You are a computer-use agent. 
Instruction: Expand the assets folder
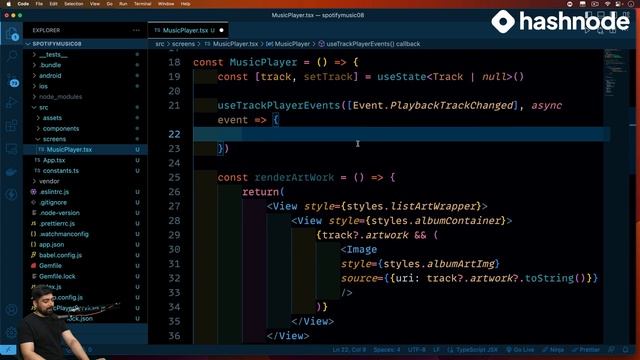[86, 118]
